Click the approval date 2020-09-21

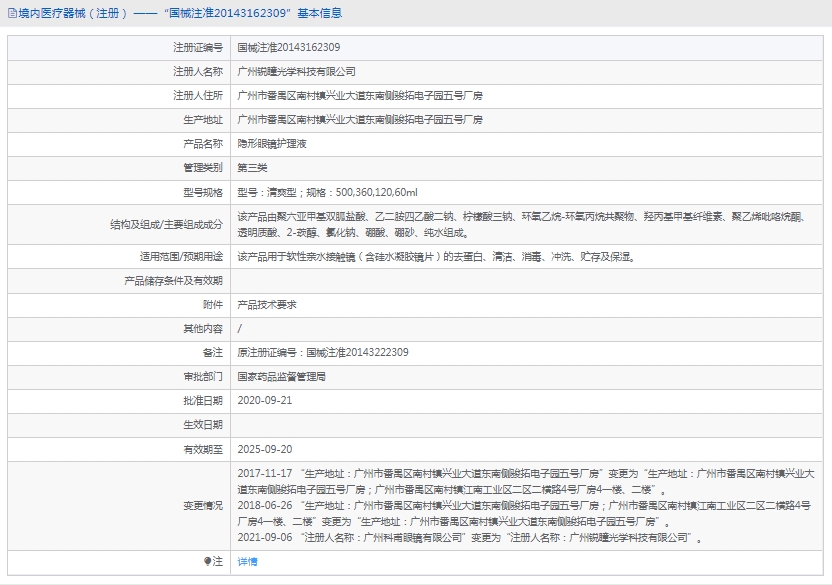pos(264,400)
